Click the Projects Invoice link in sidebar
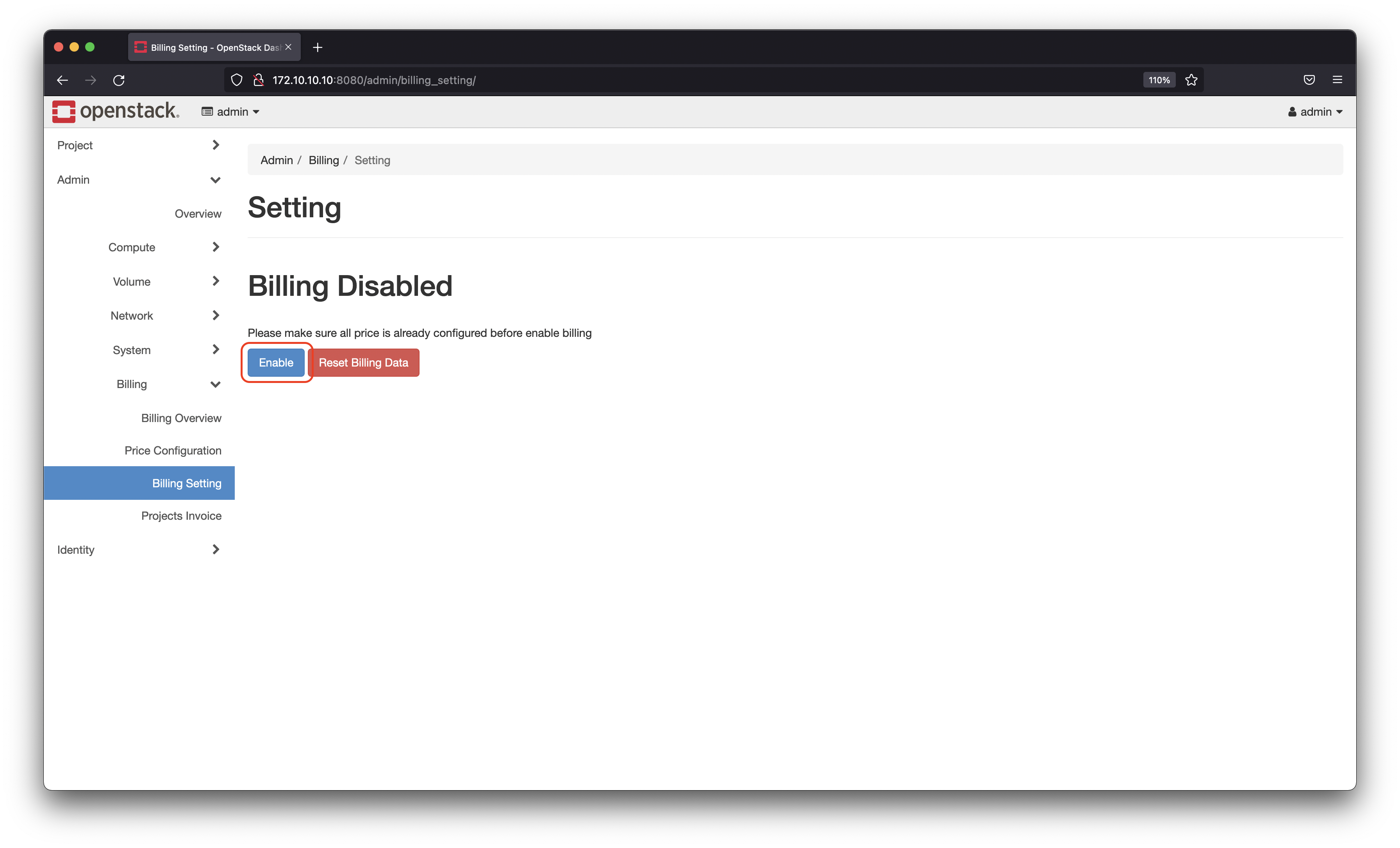Image resolution: width=1400 pixels, height=848 pixels. (181, 516)
